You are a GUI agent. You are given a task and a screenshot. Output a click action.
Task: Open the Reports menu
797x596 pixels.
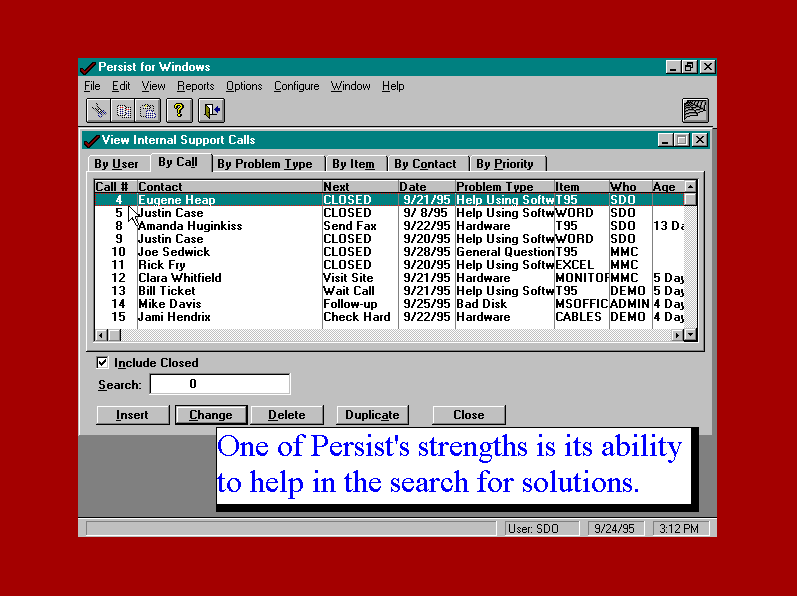pos(195,87)
